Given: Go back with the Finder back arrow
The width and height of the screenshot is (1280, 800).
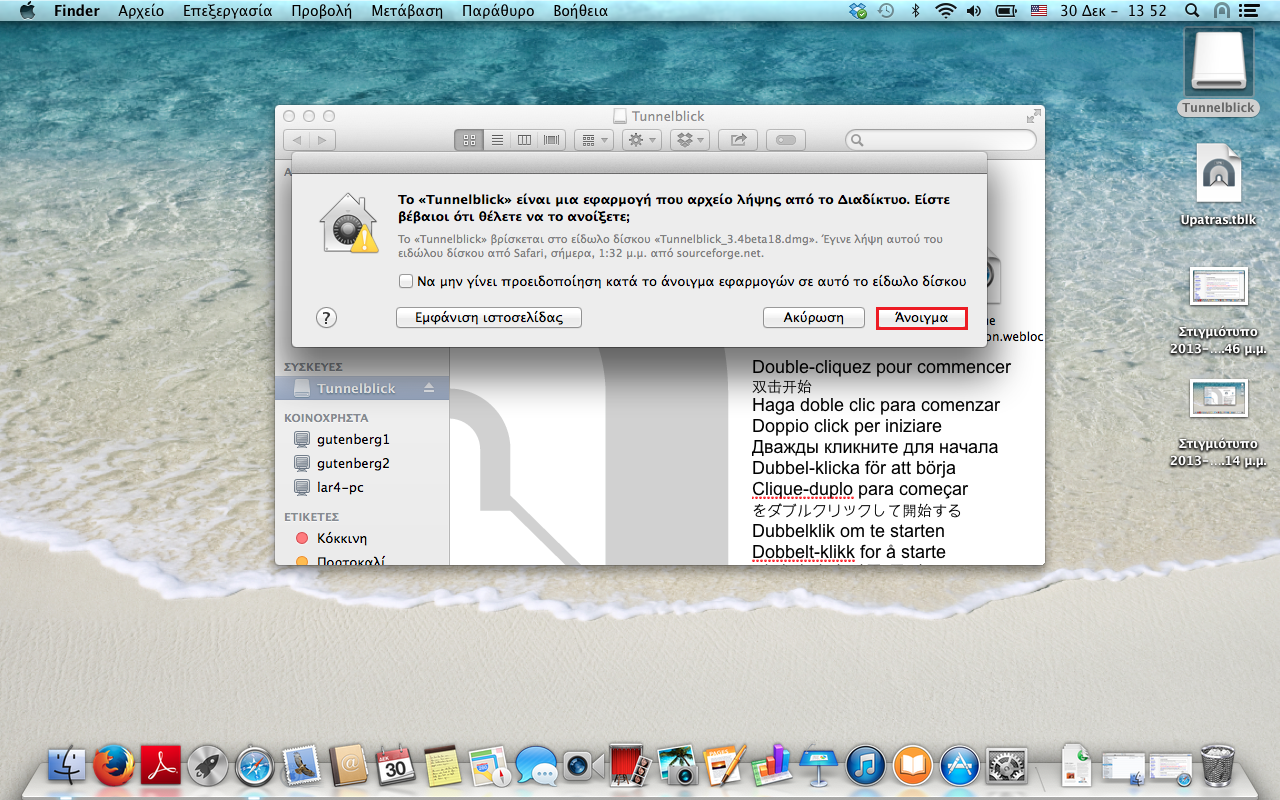Looking at the screenshot, I should pos(297,141).
